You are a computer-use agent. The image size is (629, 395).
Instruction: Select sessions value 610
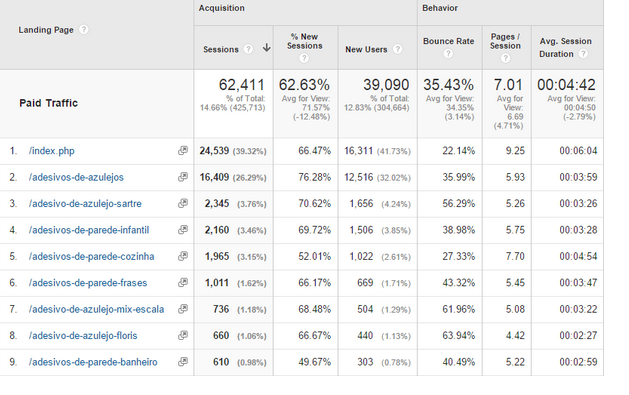[x=221, y=362]
